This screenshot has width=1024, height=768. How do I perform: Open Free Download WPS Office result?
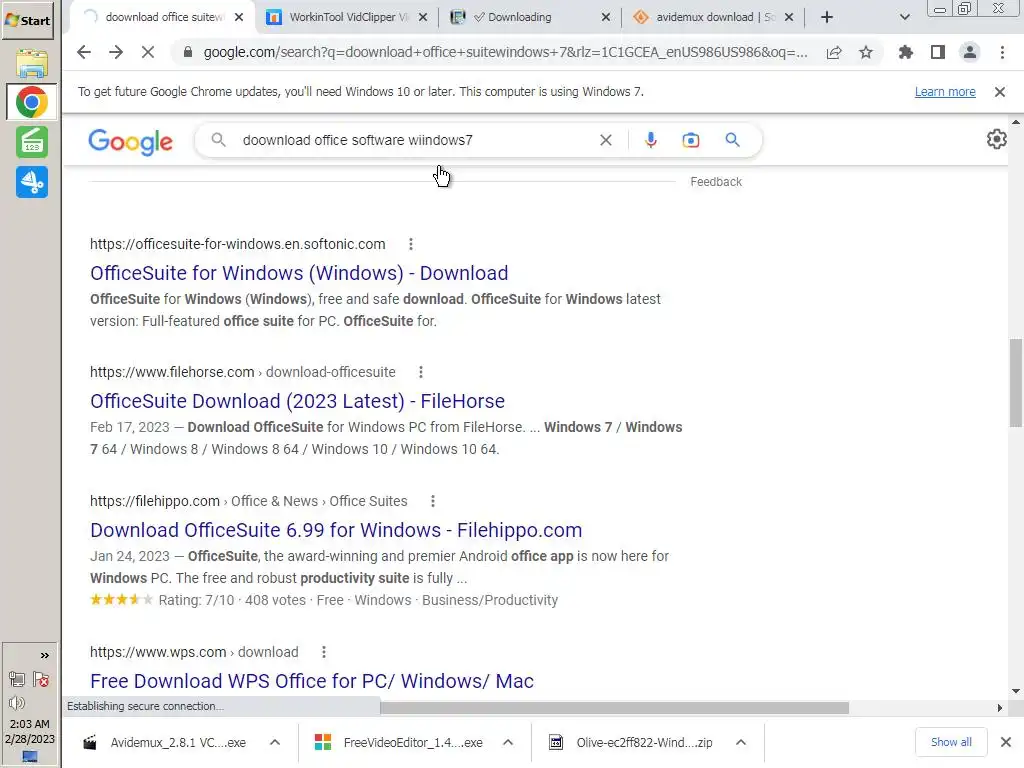point(312,681)
